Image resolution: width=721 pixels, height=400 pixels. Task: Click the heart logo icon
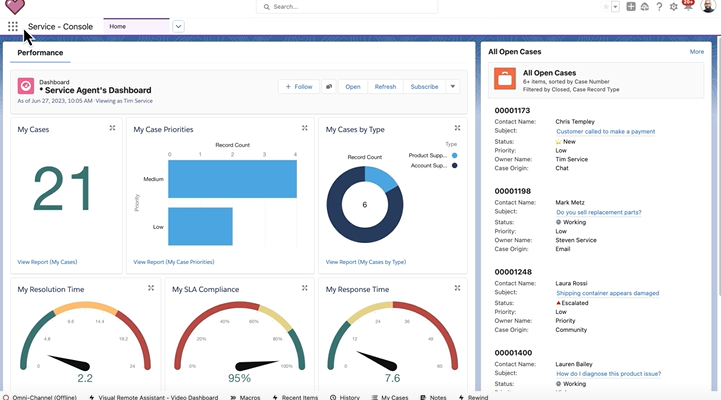click(x=15, y=6)
